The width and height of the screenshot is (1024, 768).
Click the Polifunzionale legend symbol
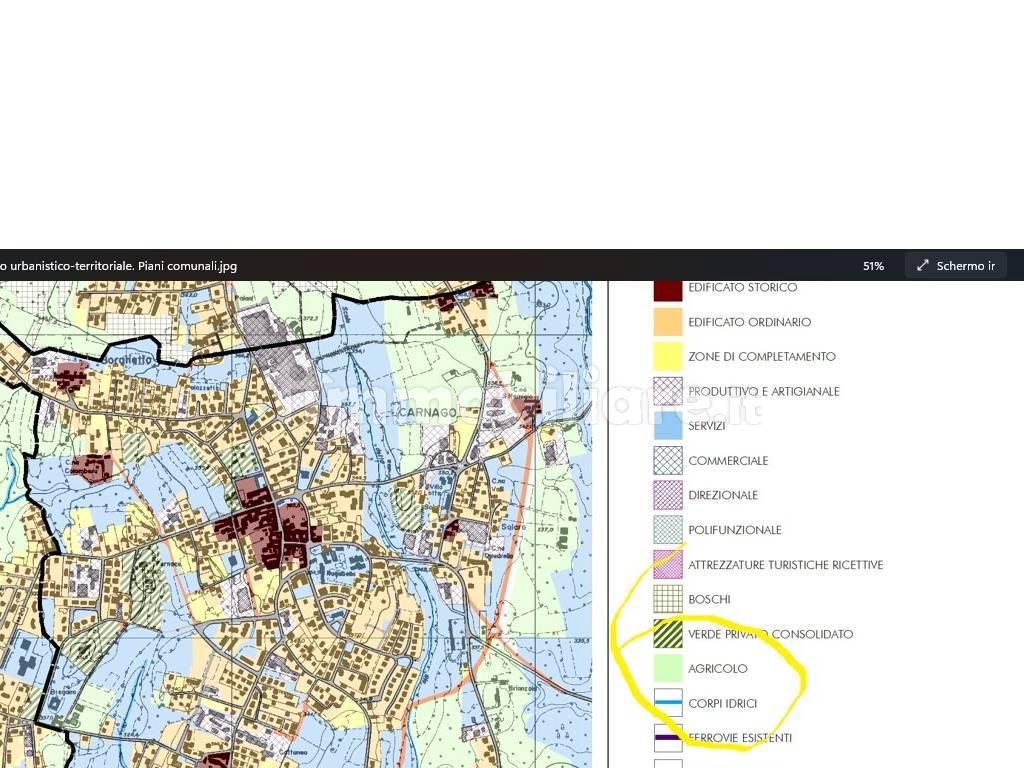click(667, 530)
